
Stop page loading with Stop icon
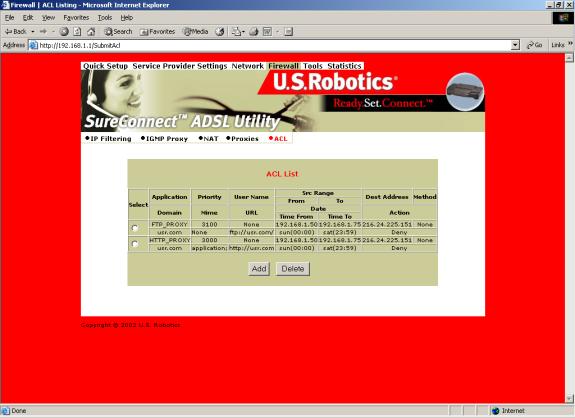point(64,32)
